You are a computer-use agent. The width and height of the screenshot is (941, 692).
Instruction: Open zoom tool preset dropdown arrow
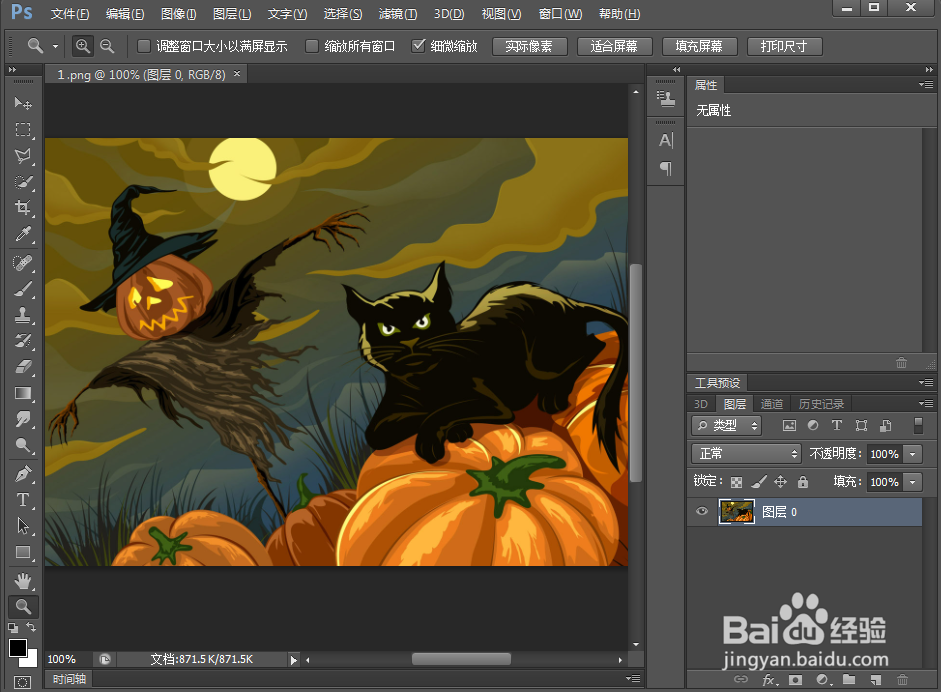[55, 46]
